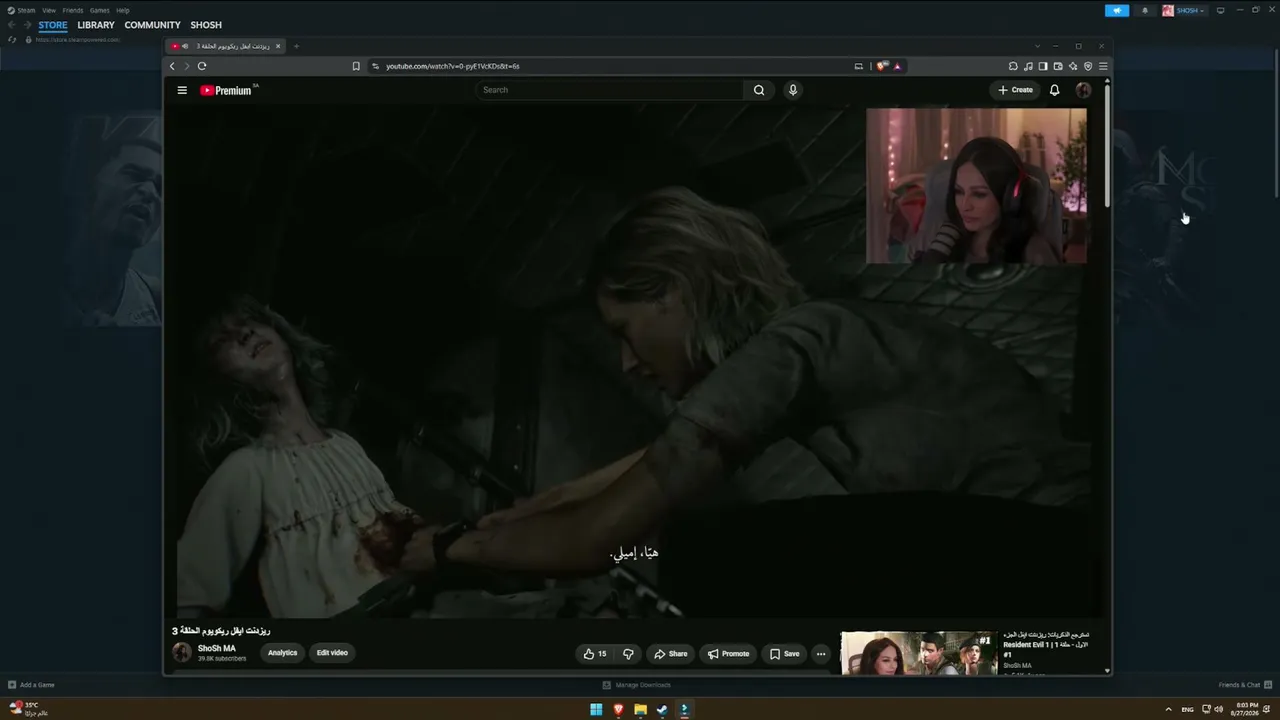
Task: Open the Steam icon on the taskbar
Action: click(662, 710)
